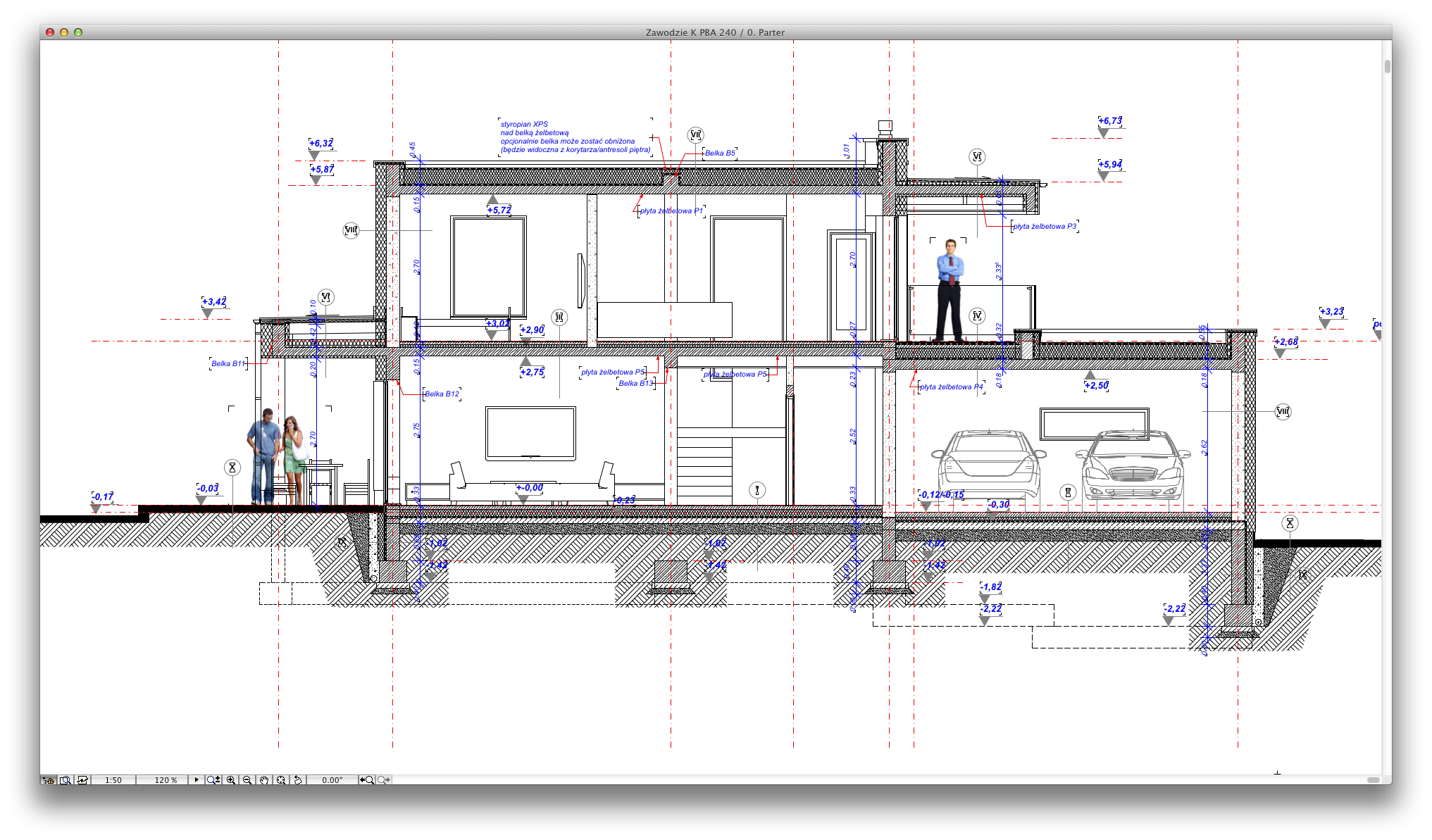Click the vertical scrollbar thumb

1387,67
